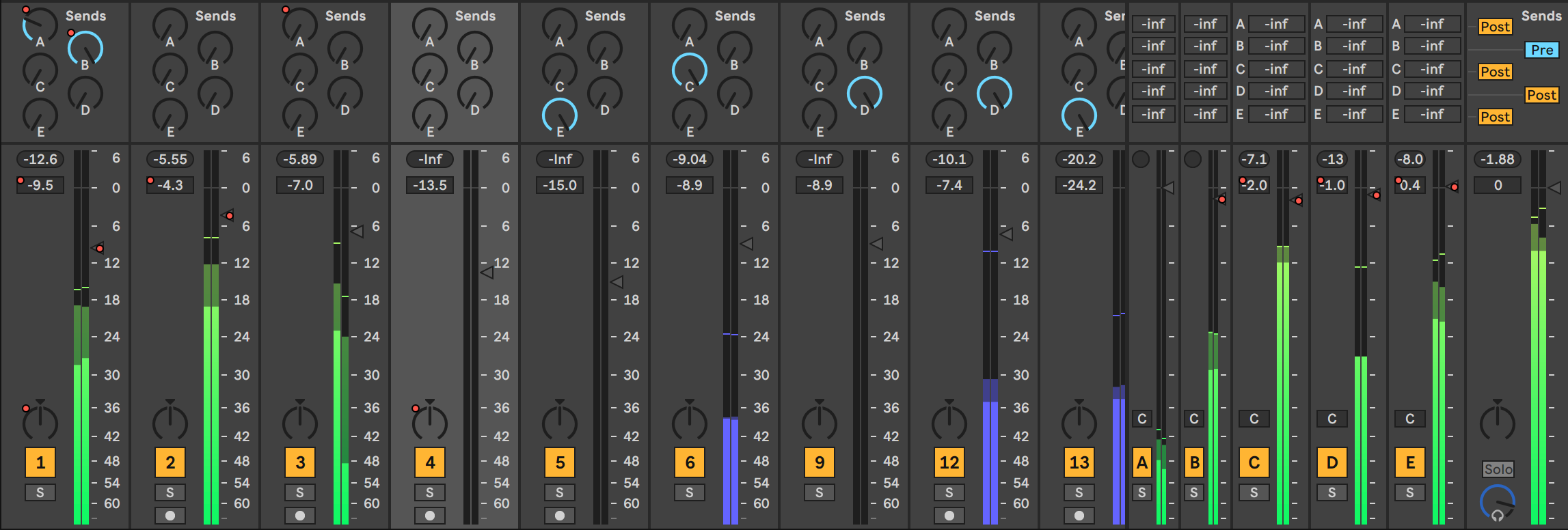
Task: Select the Send D knob on track 9
Action: coord(864,94)
